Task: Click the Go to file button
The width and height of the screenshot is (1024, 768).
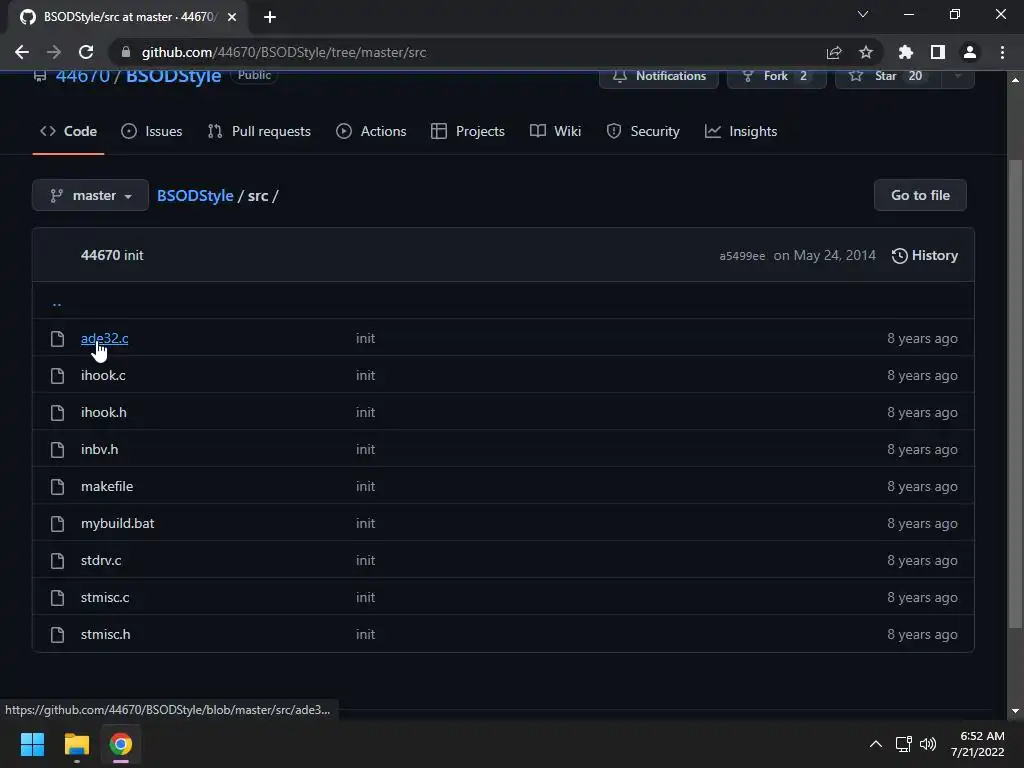Action: click(920, 195)
